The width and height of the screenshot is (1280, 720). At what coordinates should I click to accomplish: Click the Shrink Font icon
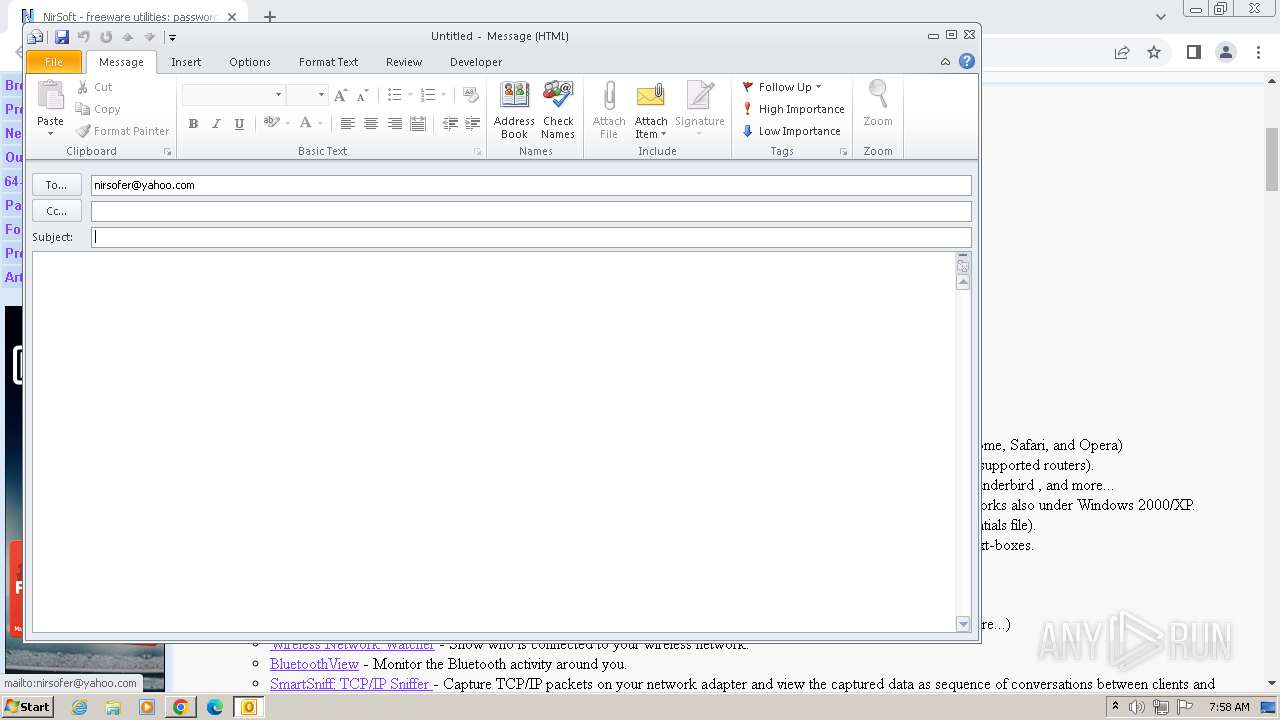(363, 95)
